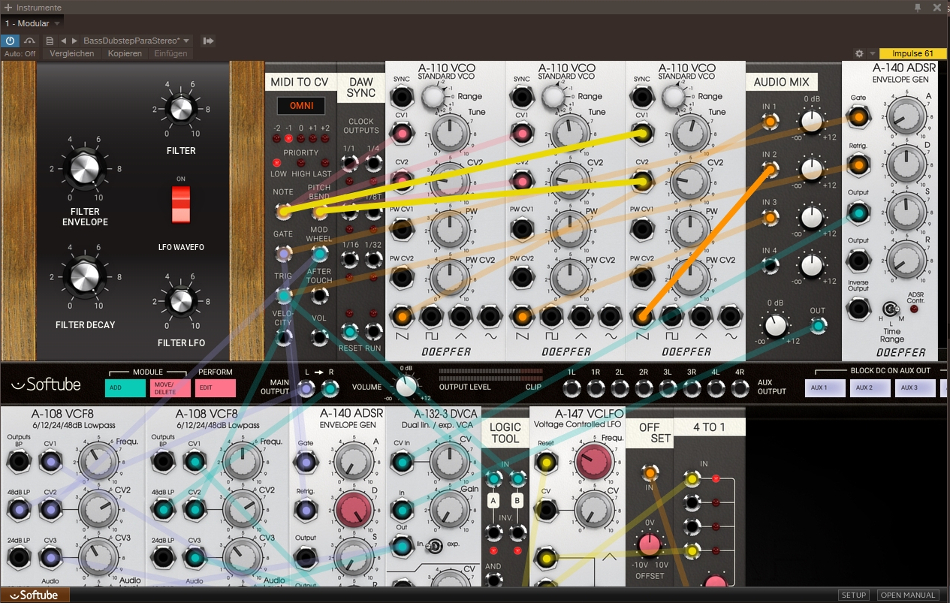Click Einfügen paste button

(x=171, y=53)
